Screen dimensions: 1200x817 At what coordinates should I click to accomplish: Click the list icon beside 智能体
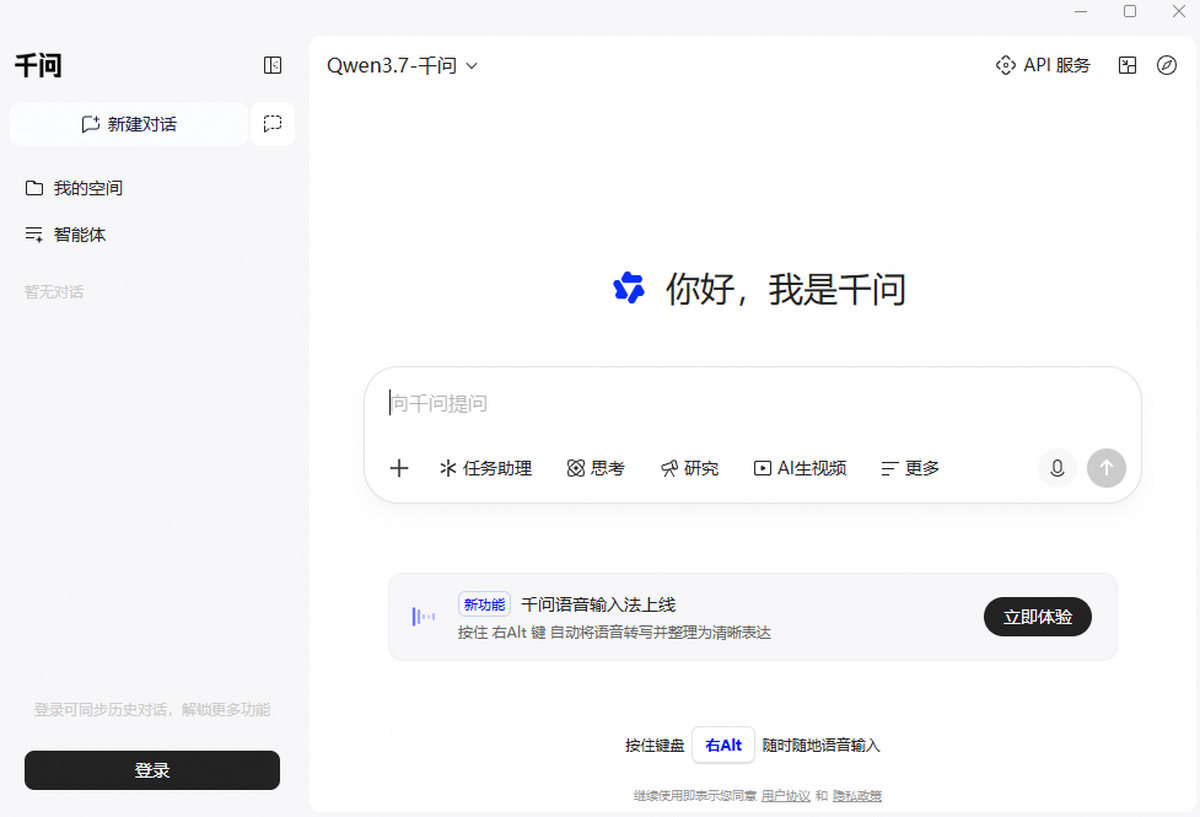tap(34, 235)
